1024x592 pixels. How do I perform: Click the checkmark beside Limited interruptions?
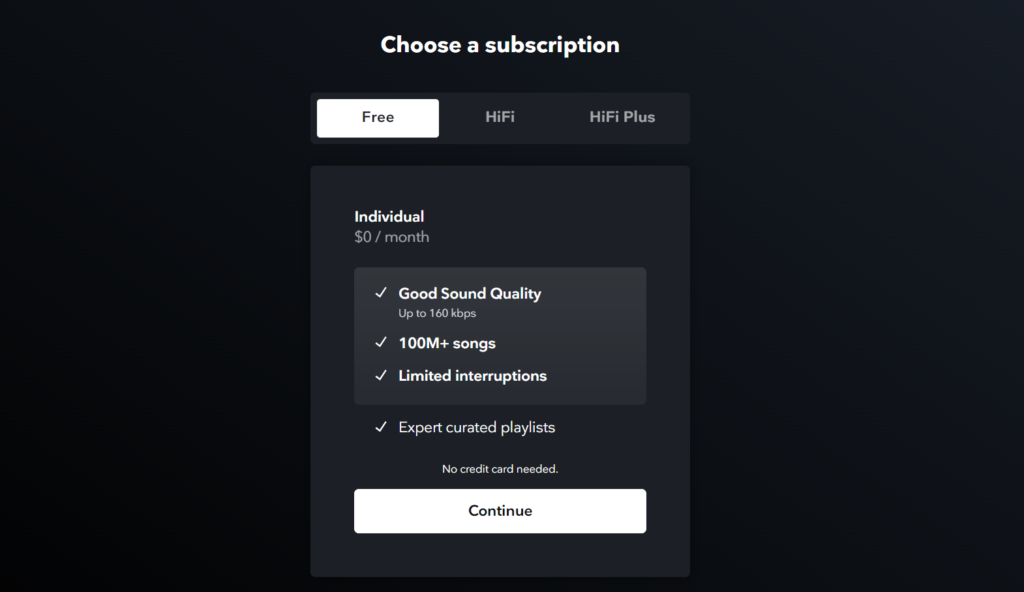[380, 376]
